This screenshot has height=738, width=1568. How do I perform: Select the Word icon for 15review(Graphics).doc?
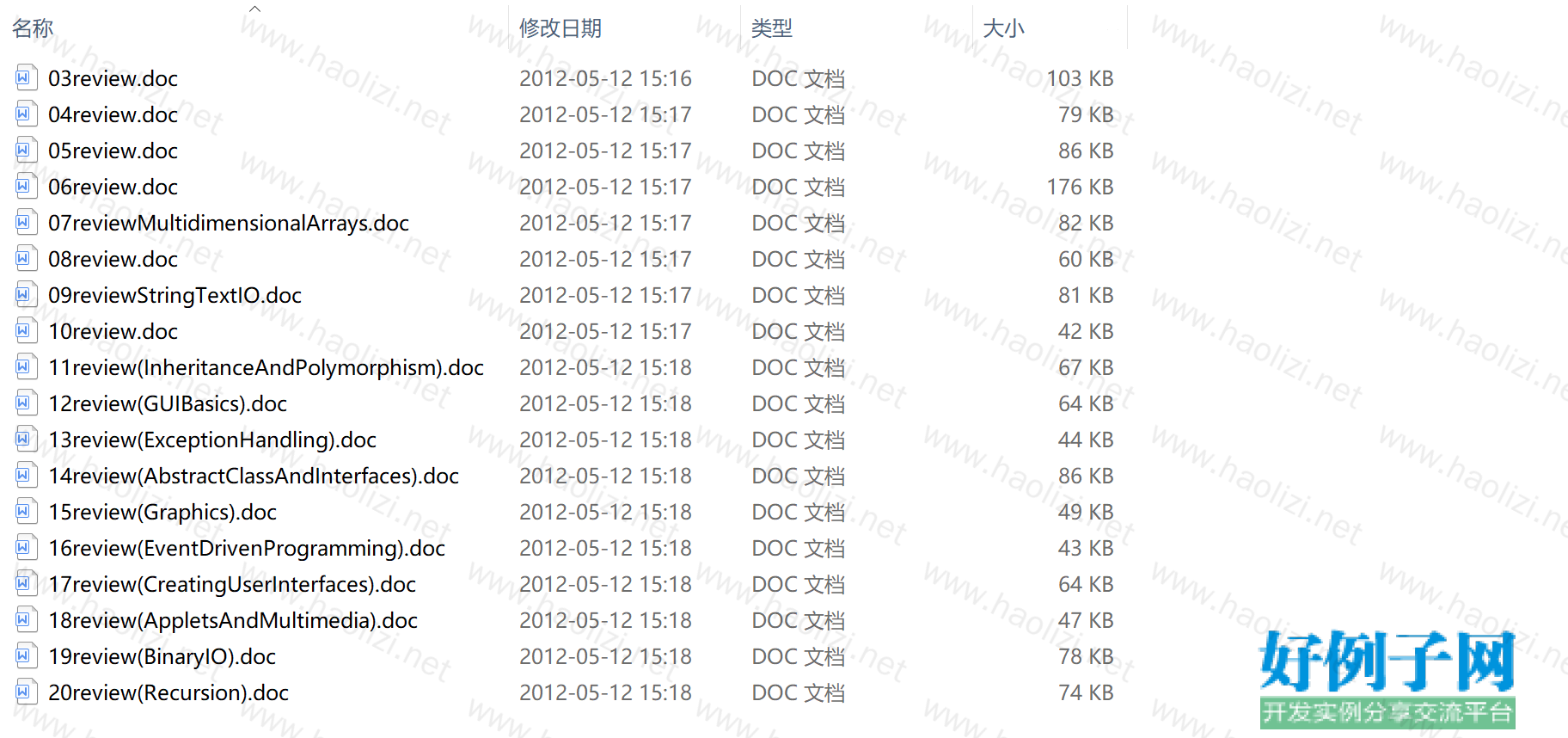coord(26,512)
